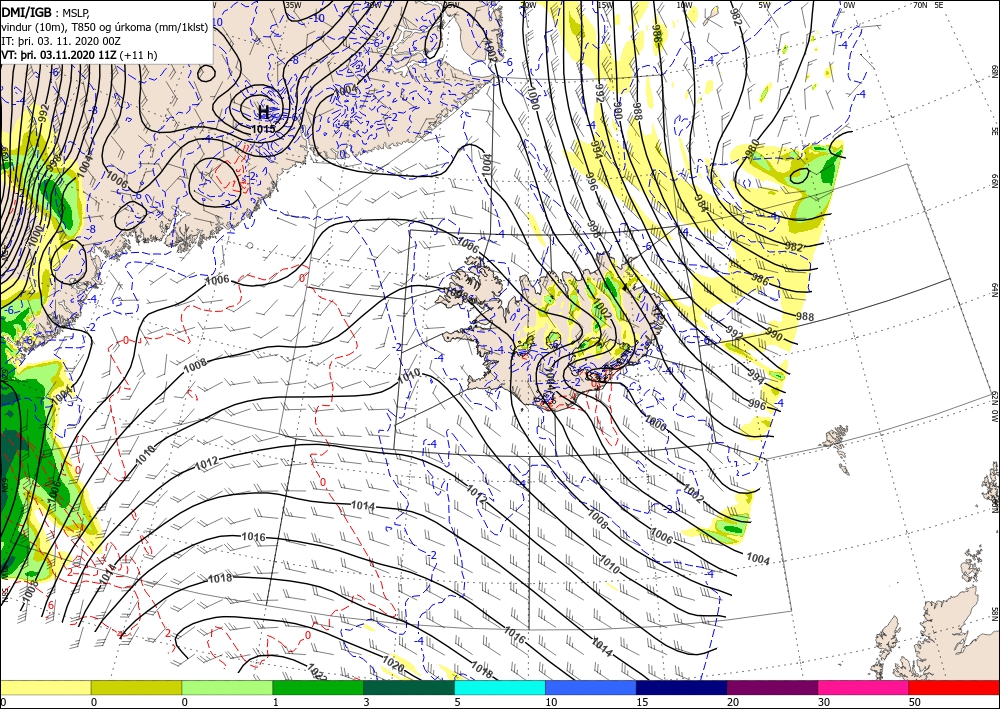Viewport: 1000px width, 709px height.
Task: Pick the blue 10 mm legend swatch
Action: point(591,687)
